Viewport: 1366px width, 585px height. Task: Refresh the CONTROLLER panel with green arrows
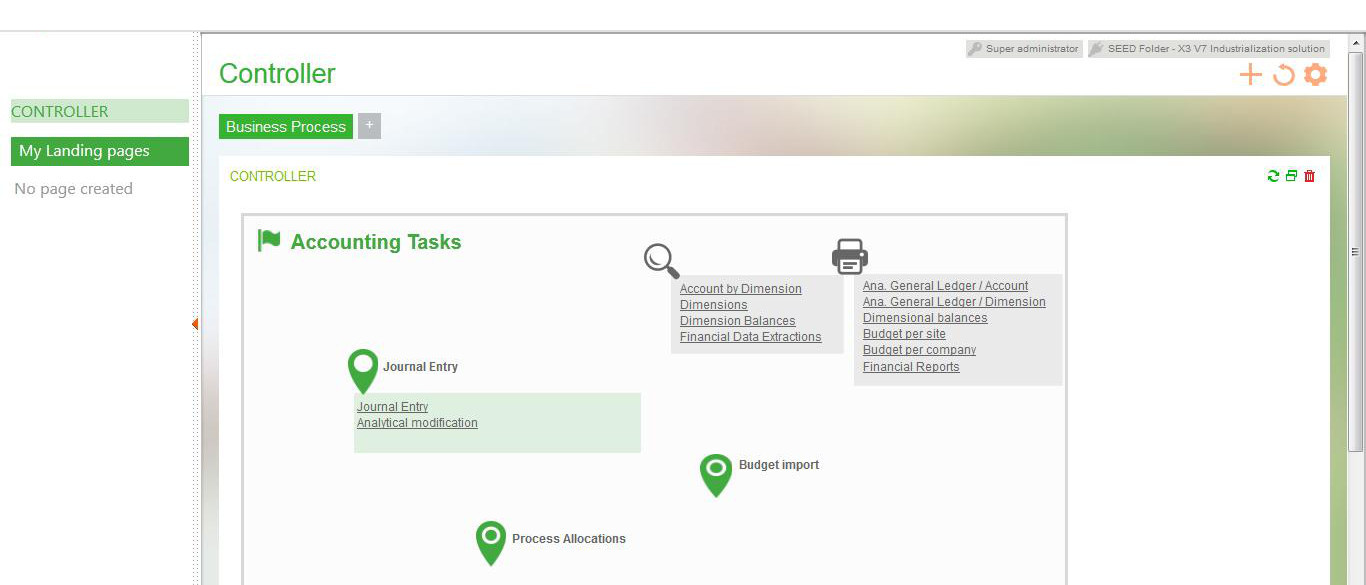(1273, 176)
